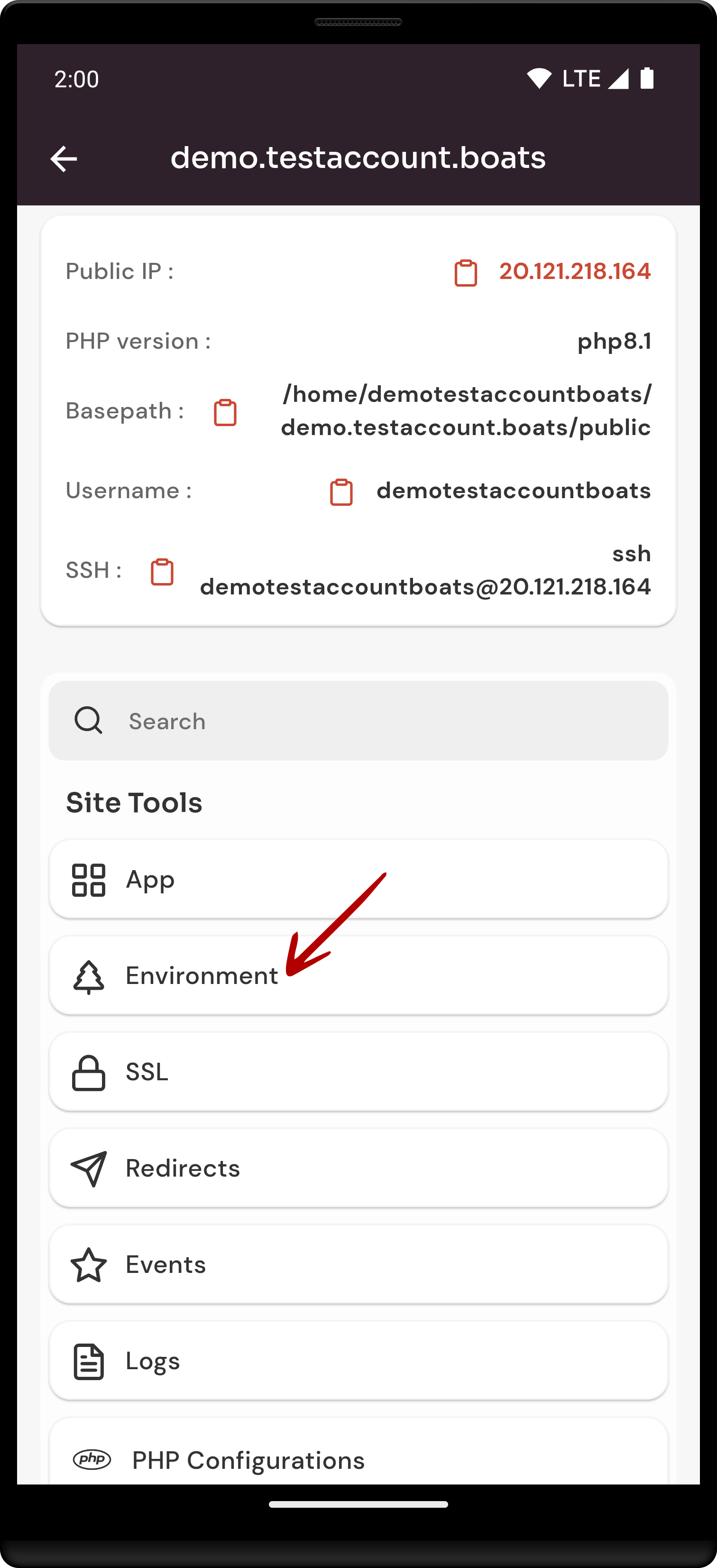Open the App site tool

point(358,879)
